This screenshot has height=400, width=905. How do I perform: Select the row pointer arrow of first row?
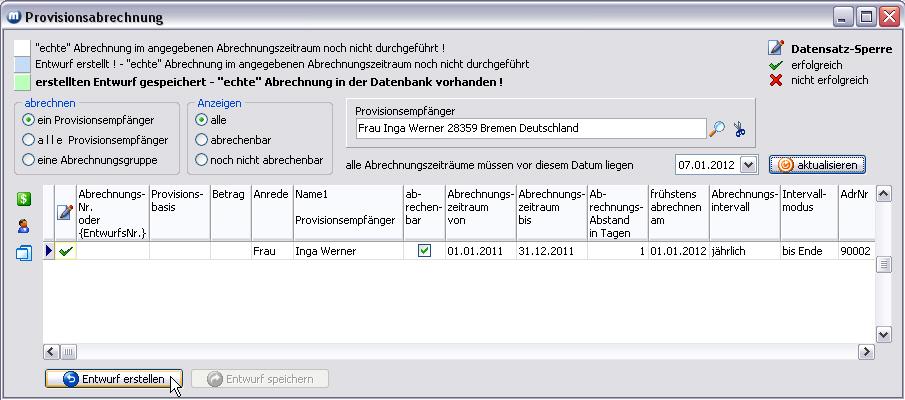pos(49,252)
